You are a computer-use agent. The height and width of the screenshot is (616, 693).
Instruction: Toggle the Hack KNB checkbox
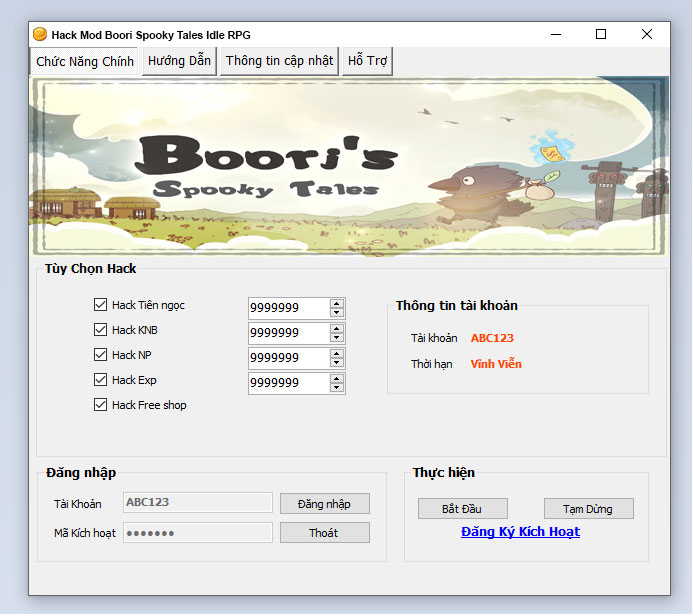point(100,330)
